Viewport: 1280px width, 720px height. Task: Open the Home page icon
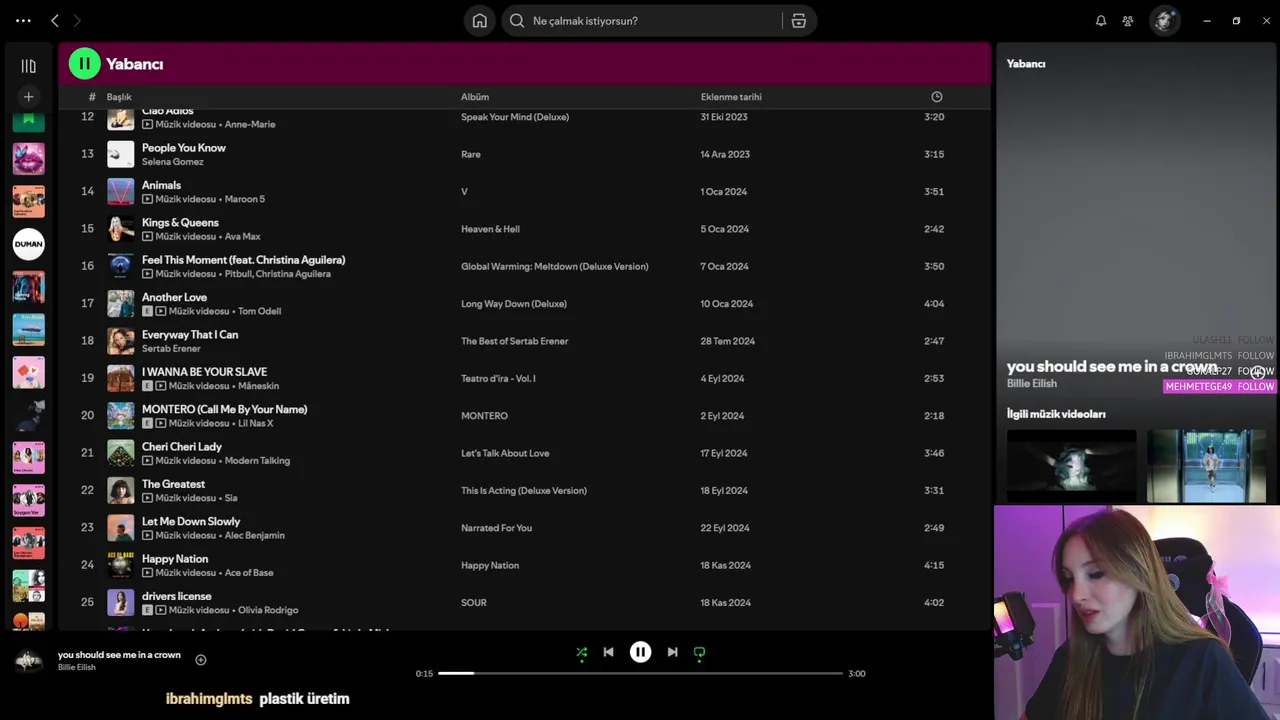click(x=480, y=20)
